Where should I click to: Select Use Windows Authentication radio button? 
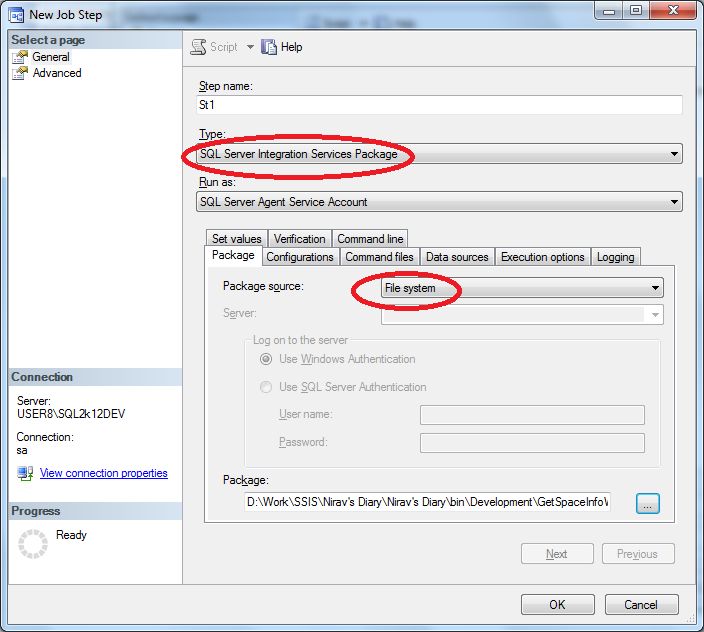[266, 359]
